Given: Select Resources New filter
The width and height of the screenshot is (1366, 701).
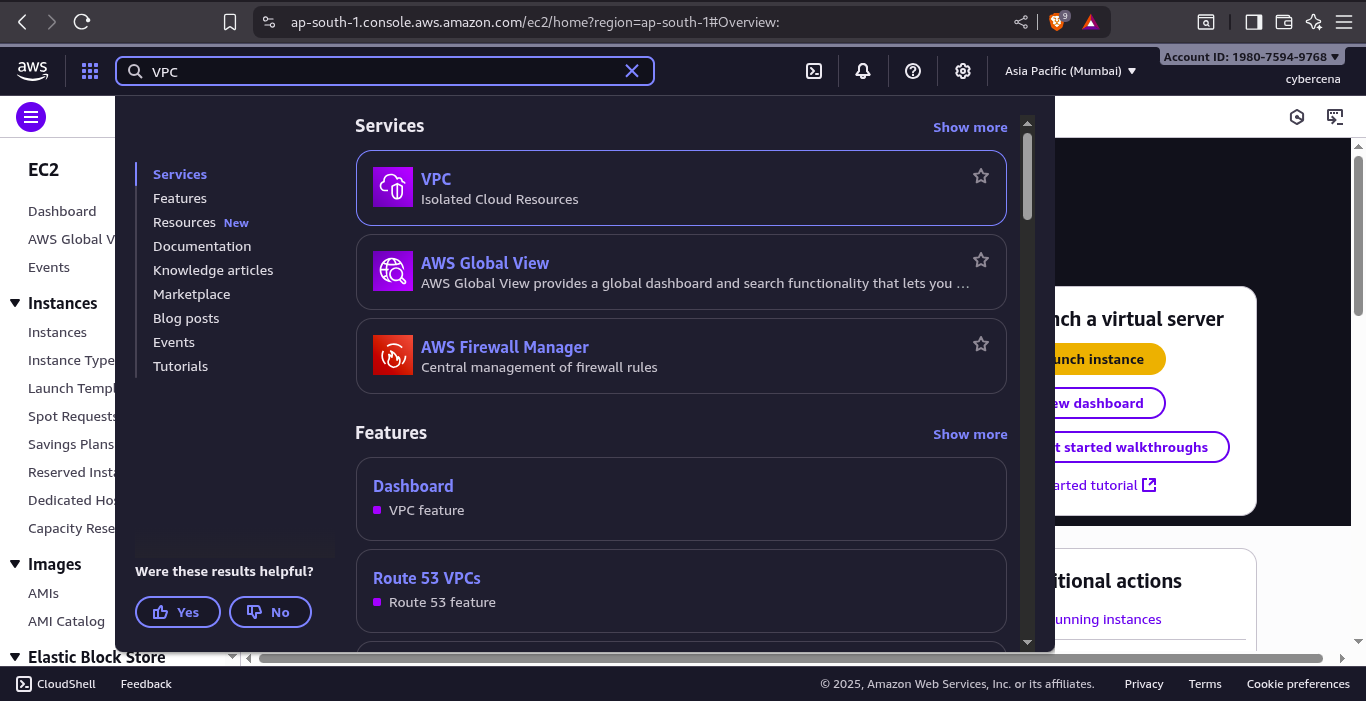Looking at the screenshot, I should pyautogui.click(x=200, y=222).
